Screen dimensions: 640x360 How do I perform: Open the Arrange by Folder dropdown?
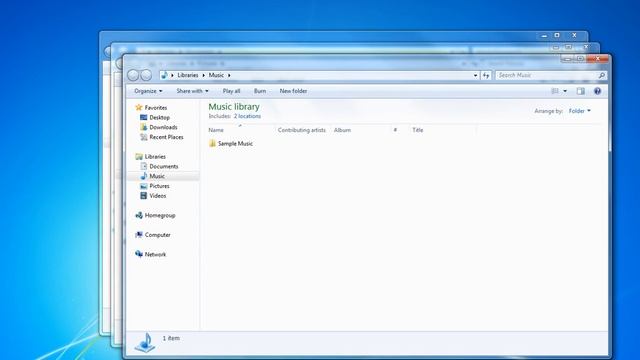click(x=580, y=111)
